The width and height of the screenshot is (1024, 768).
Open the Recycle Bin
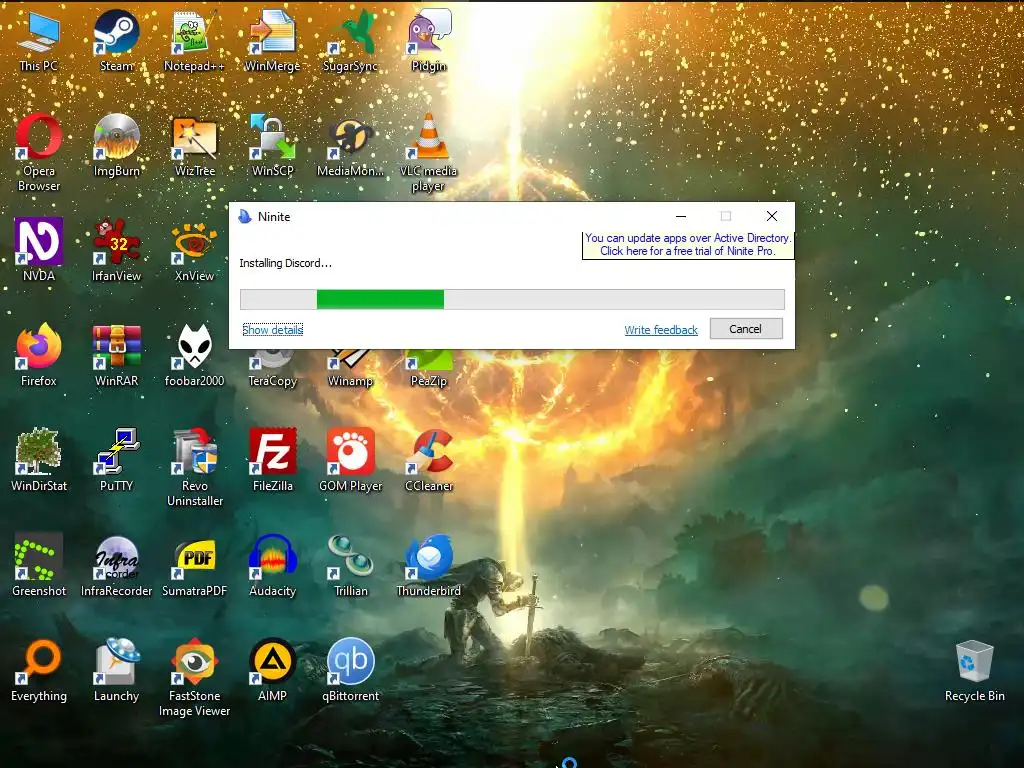(974, 670)
